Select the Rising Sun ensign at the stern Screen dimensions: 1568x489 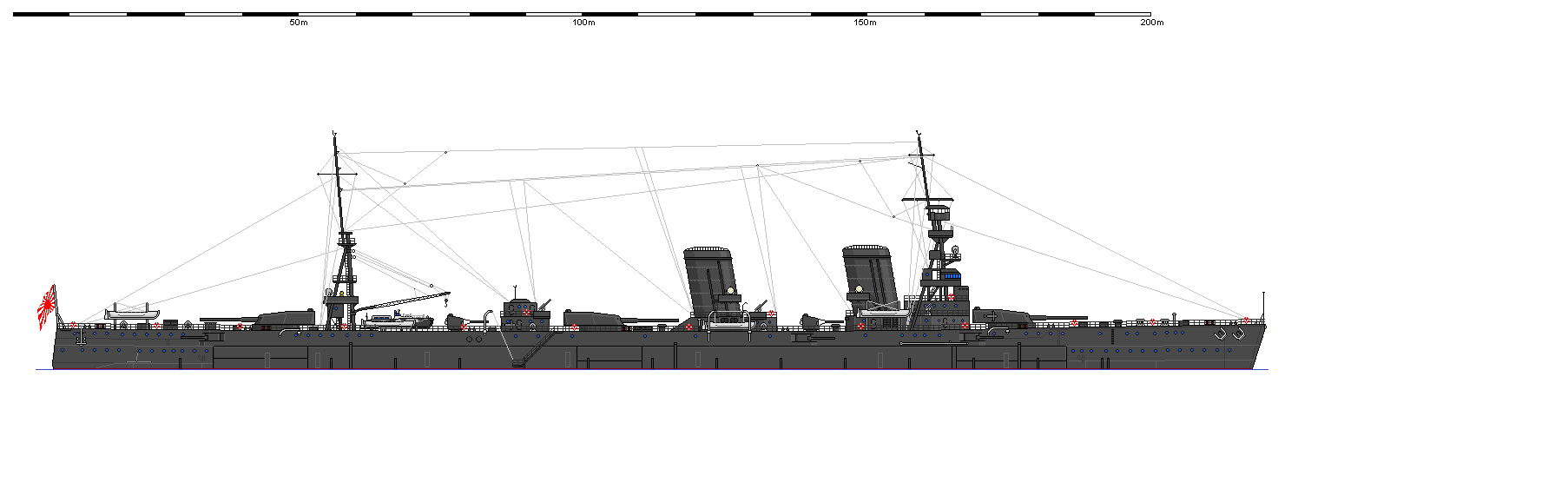(x=47, y=308)
